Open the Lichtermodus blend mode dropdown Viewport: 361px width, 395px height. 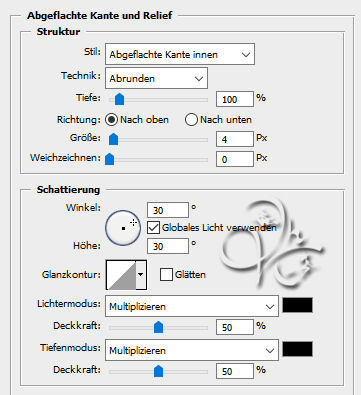point(192,306)
